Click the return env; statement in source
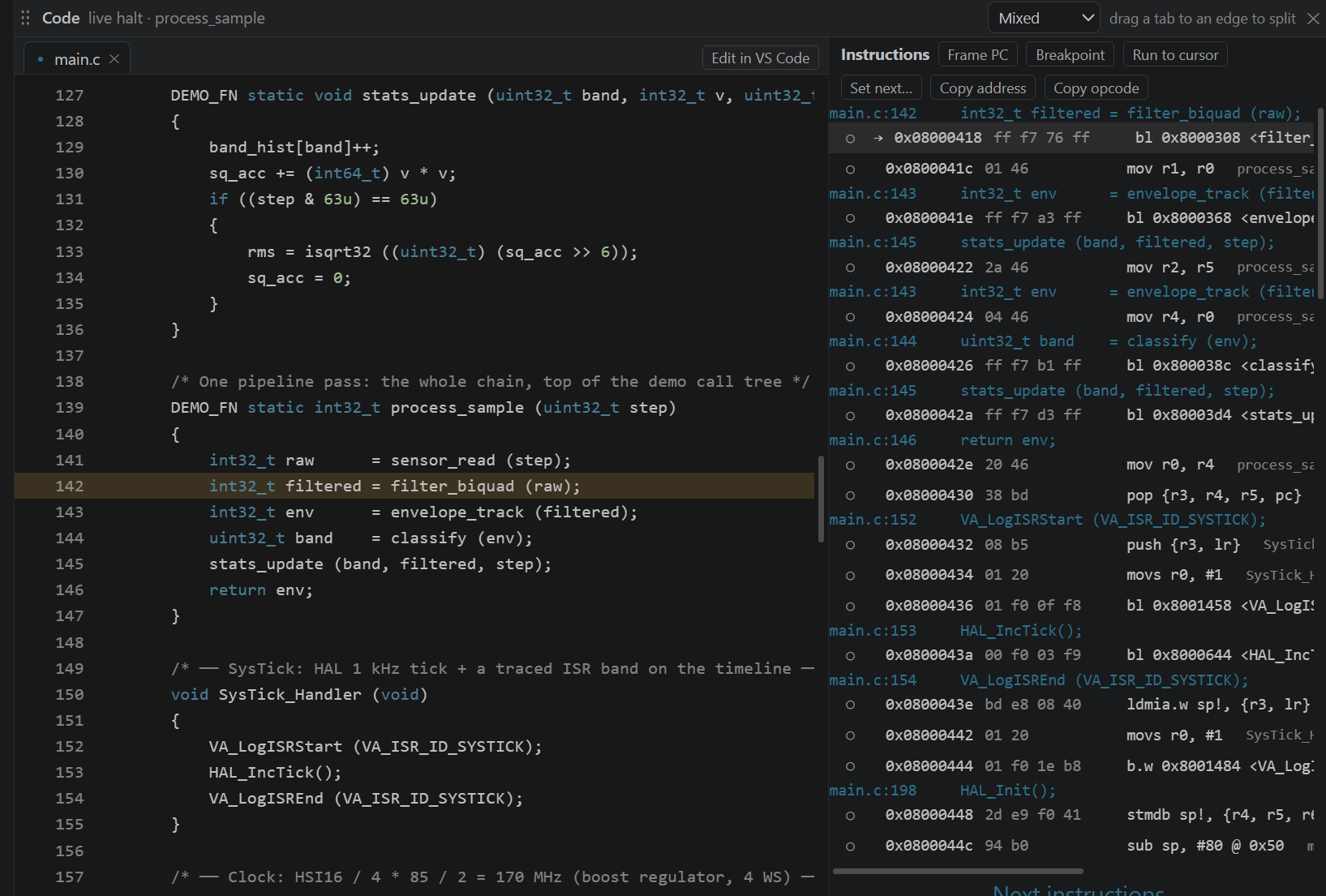This screenshot has height=896, width=1326. click(261, 590)
